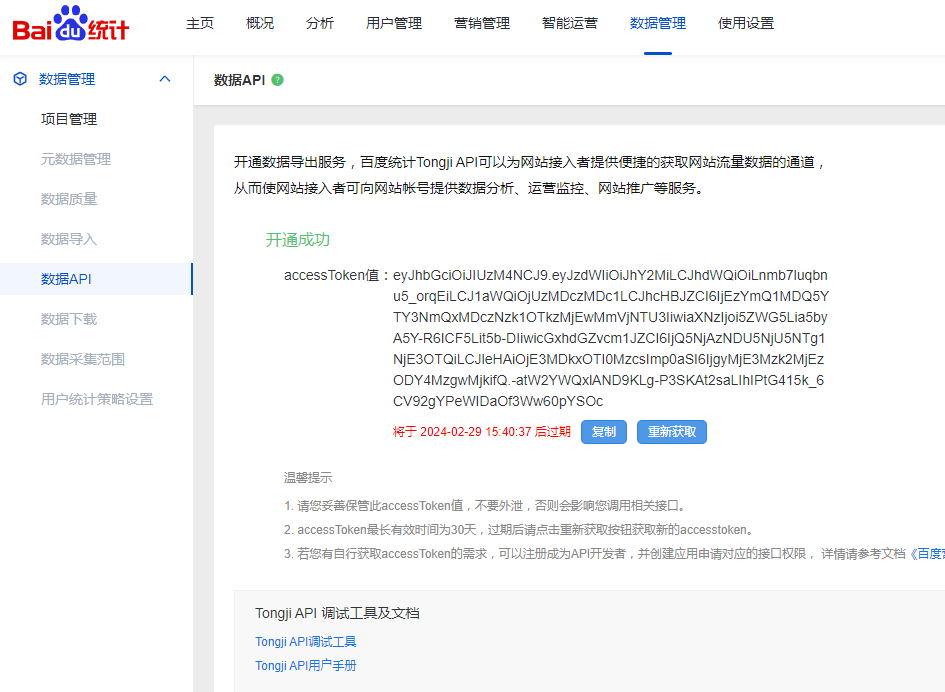Collapse the 数据管理 sidebar section
The image size is (945, 692).
click(165, 79)
